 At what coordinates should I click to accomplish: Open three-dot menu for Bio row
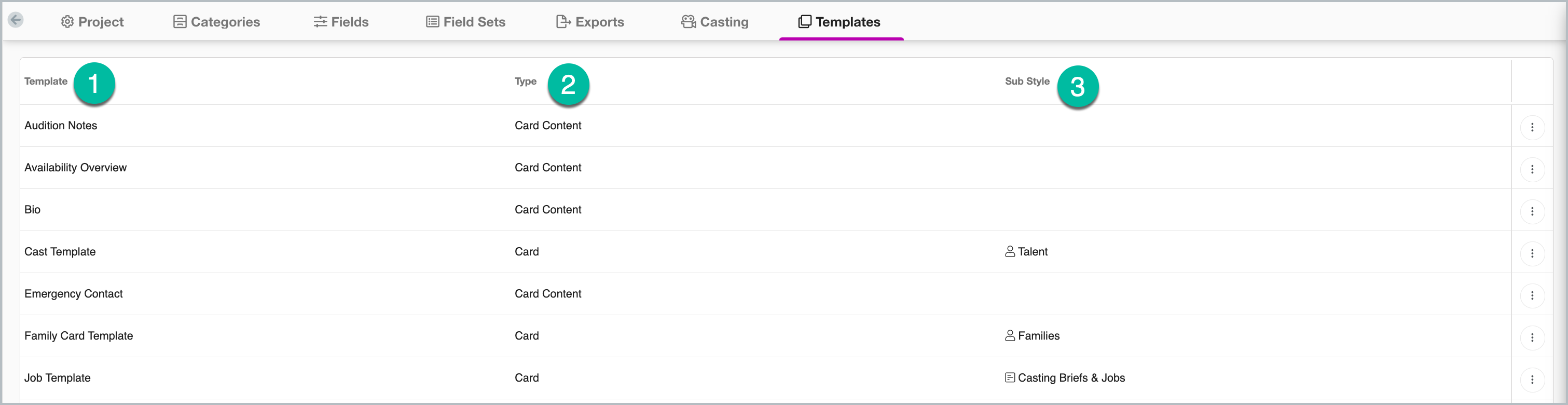[1532, 211]
